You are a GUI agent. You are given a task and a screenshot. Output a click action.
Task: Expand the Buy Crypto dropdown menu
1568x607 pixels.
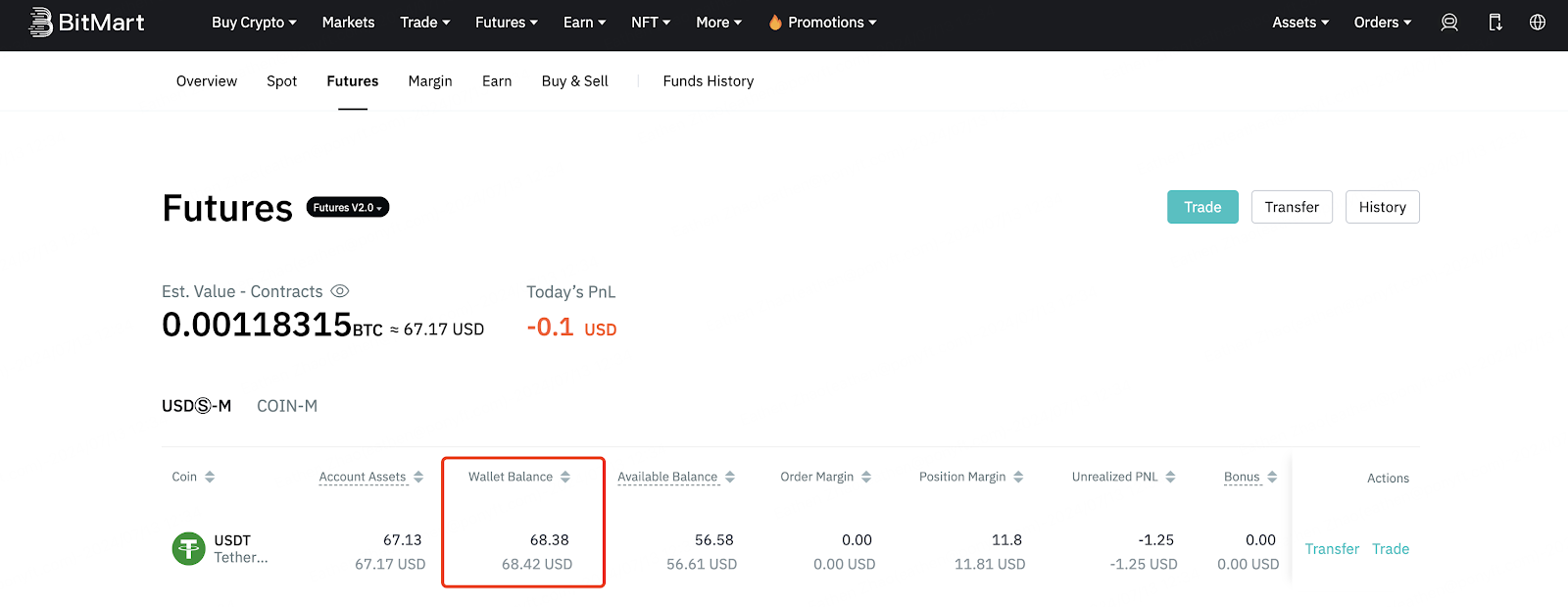tap(254, 23)
